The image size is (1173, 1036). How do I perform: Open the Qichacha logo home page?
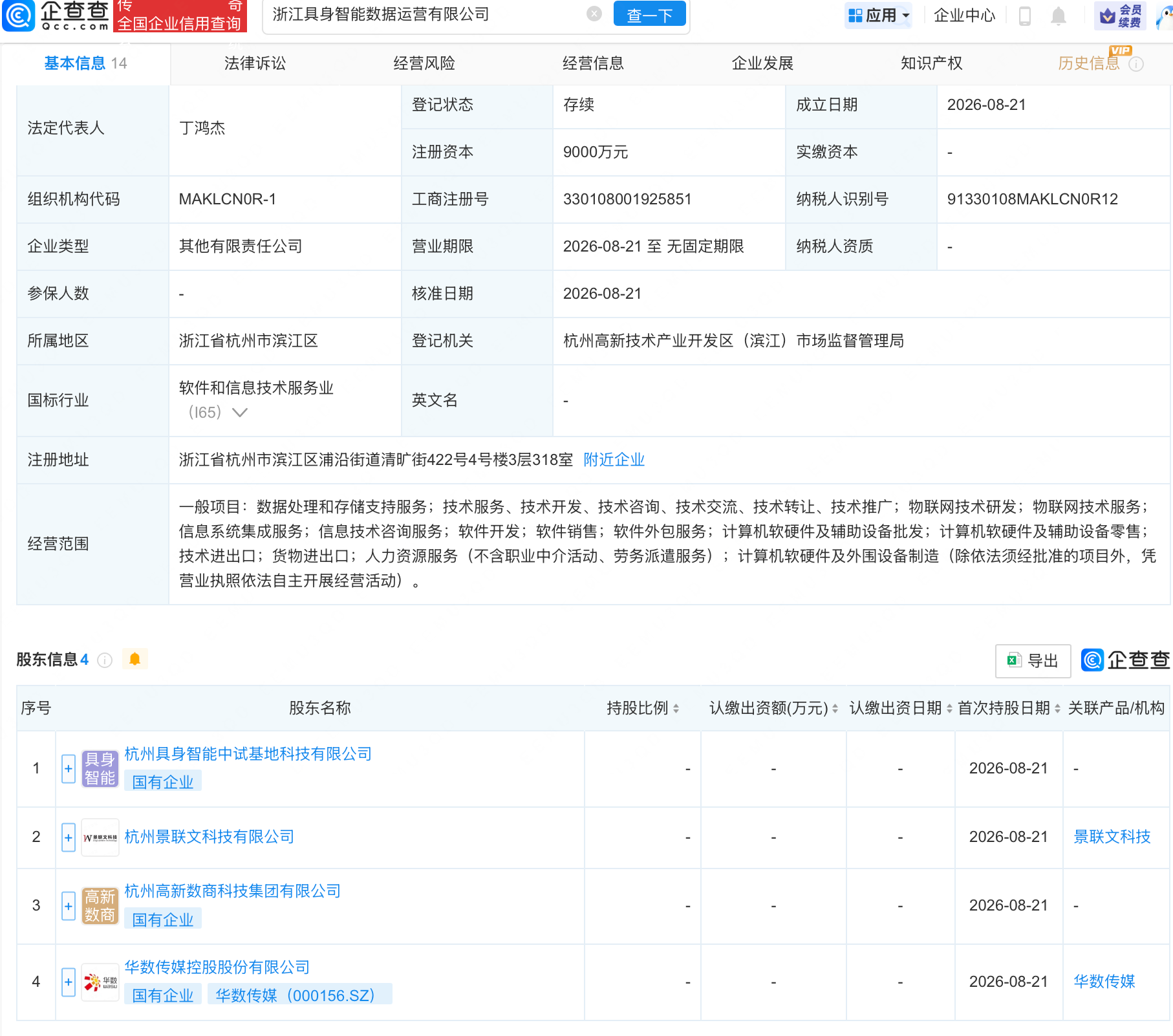coord(56,16)
